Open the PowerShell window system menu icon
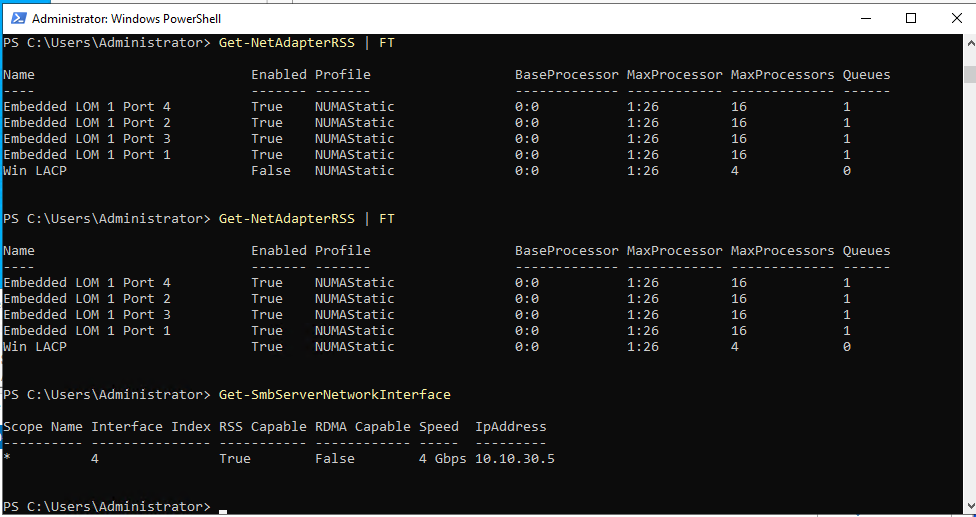The height and width of the screenshot is (517, 976). click(x=19, y=19)
